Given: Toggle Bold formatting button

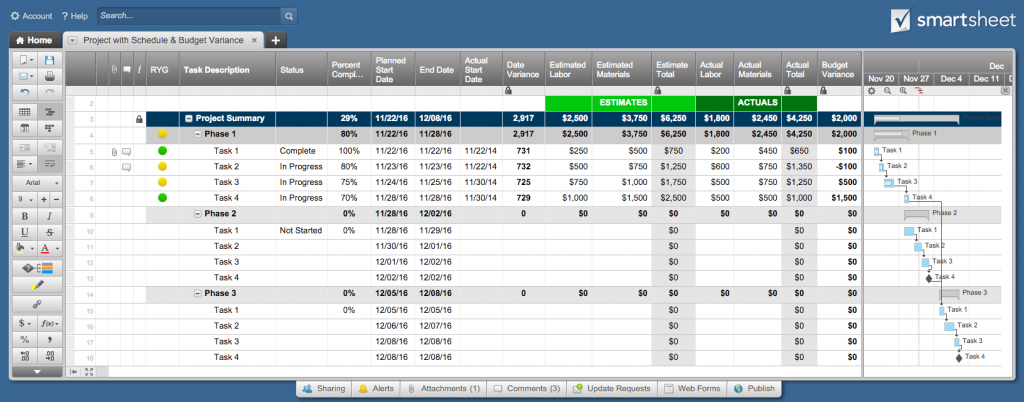Looking at the screenshot, I should click(x=25, y=216).
